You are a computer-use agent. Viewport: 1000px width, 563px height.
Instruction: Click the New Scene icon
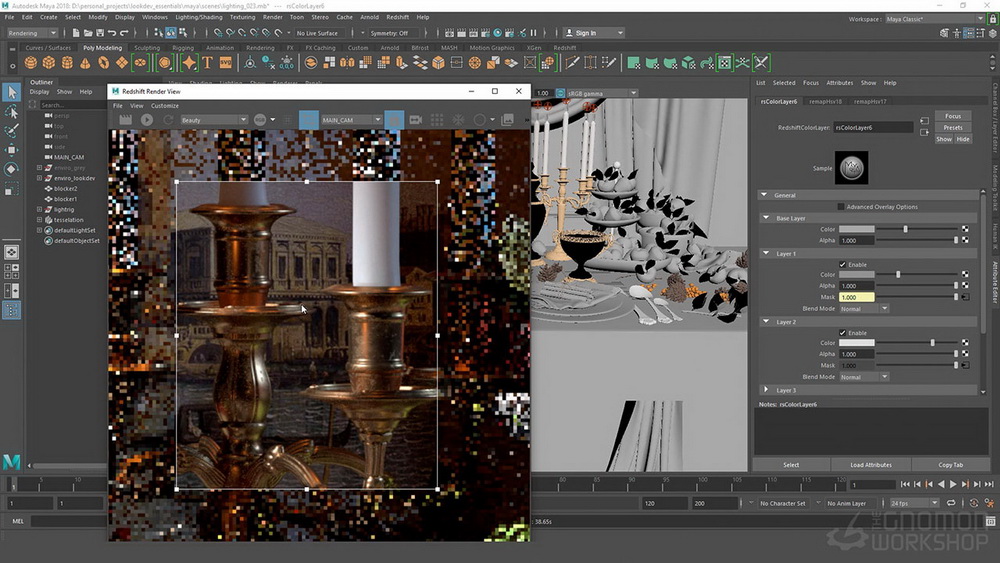[76, 33]
